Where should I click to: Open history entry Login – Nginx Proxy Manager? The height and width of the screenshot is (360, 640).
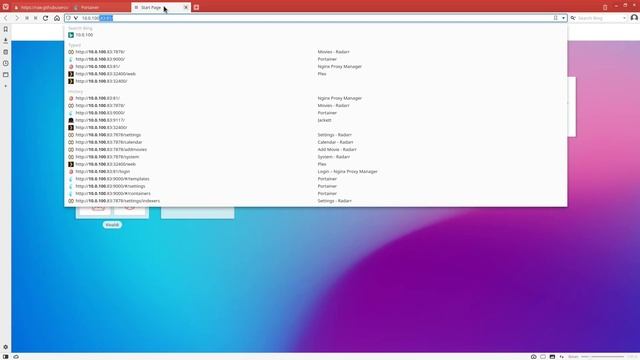tap(316, 171)
